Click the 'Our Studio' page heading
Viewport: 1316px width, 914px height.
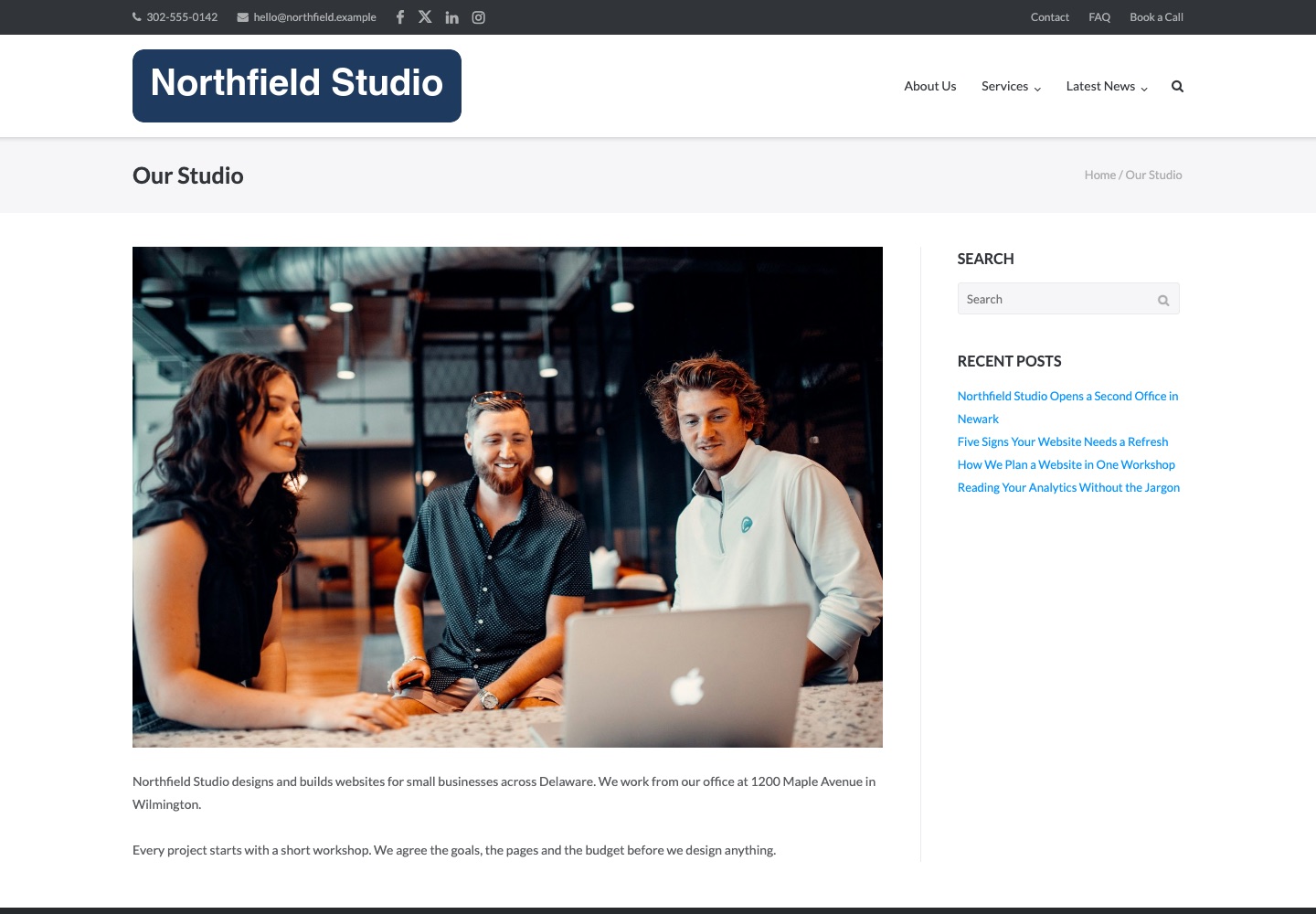point(188,175)
